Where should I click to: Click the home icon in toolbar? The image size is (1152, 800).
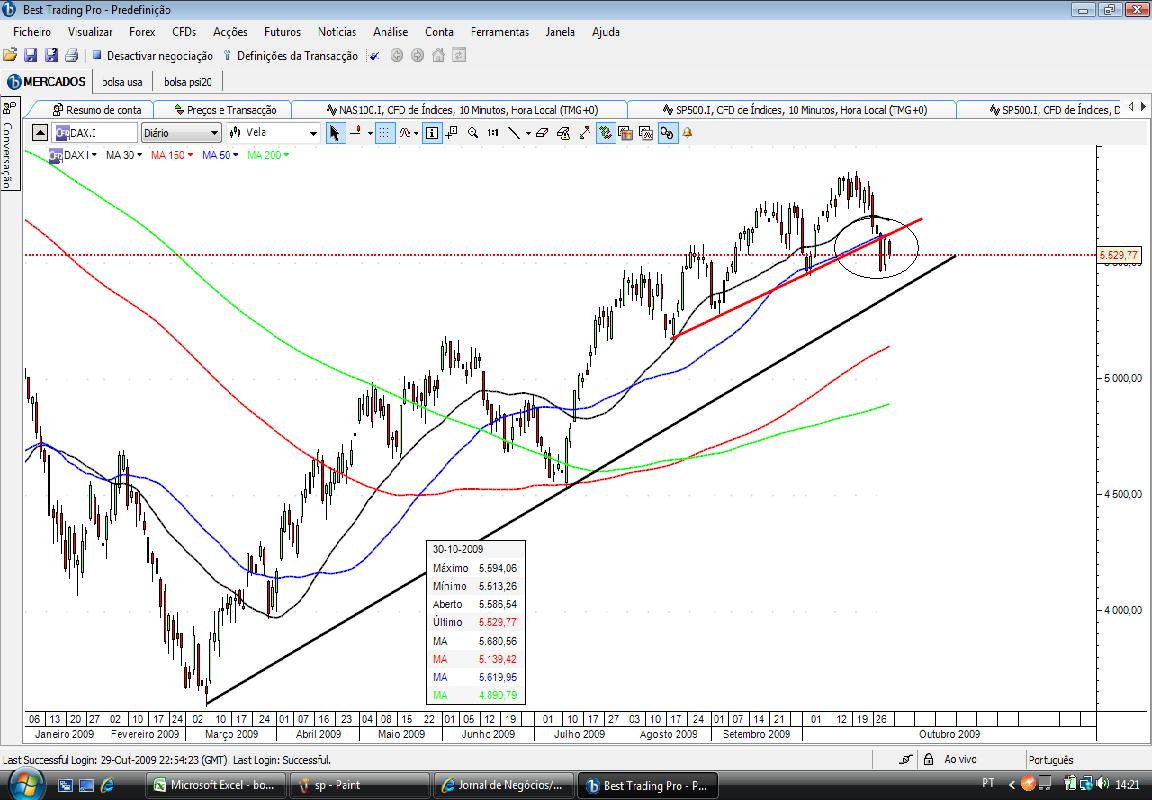pyautogui.click(x=439, y=55)
